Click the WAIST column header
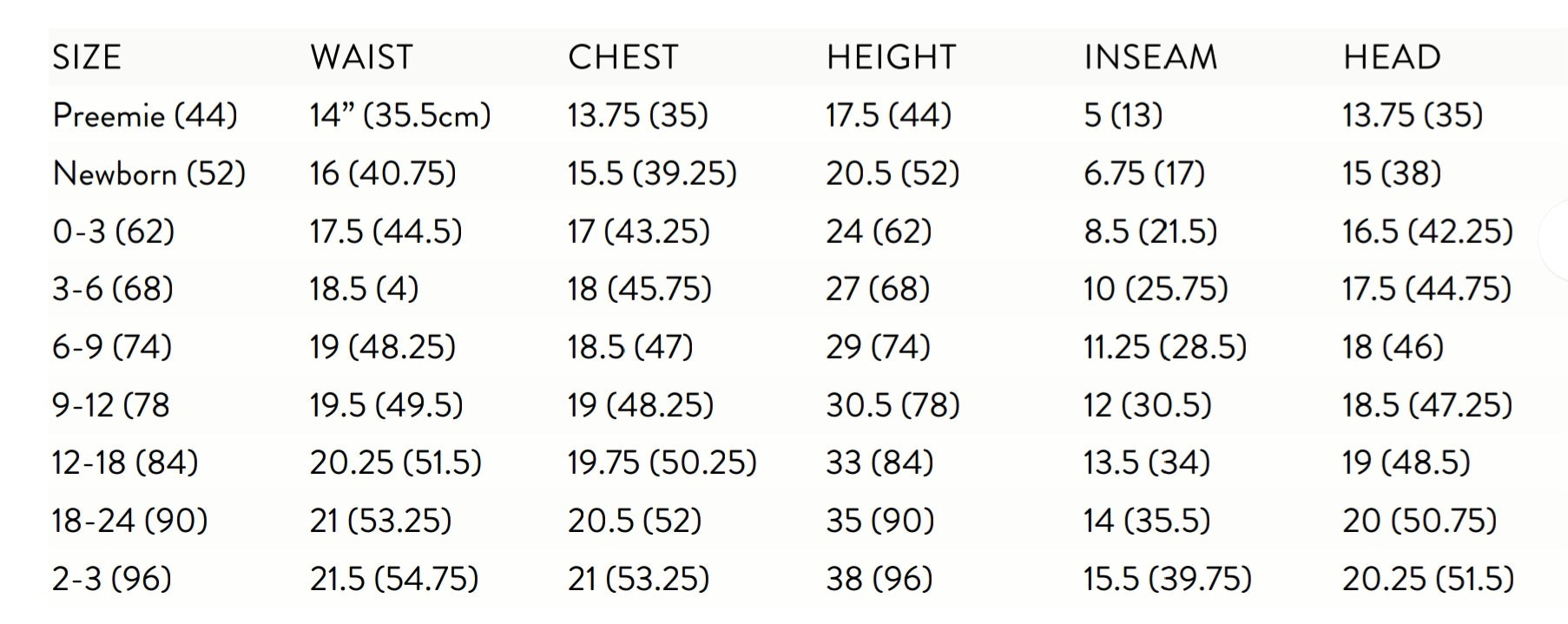Viewport: 1568px width, 624px height. click(x=361, y=57)
